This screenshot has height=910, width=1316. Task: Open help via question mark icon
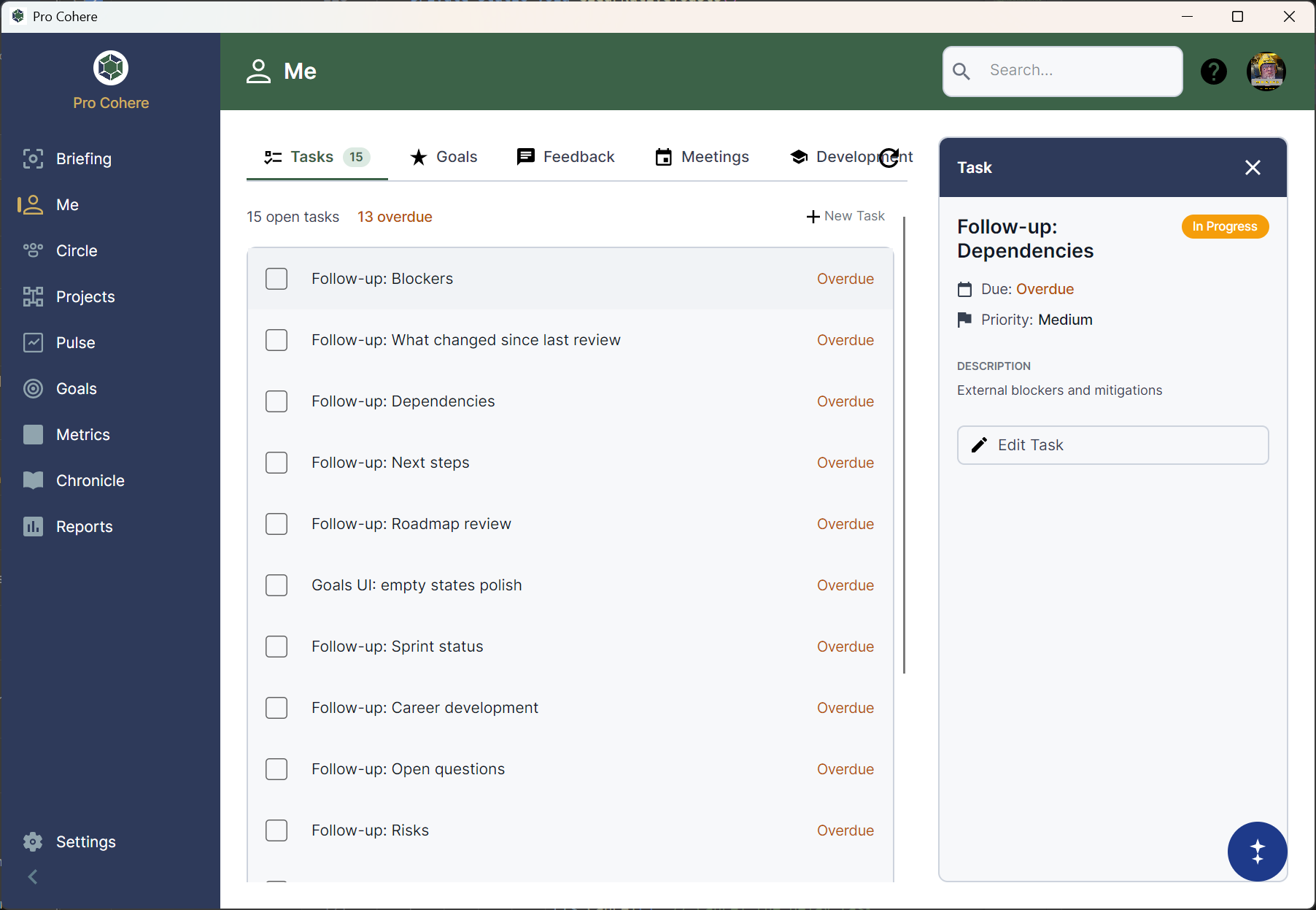tap(1213, 72)
